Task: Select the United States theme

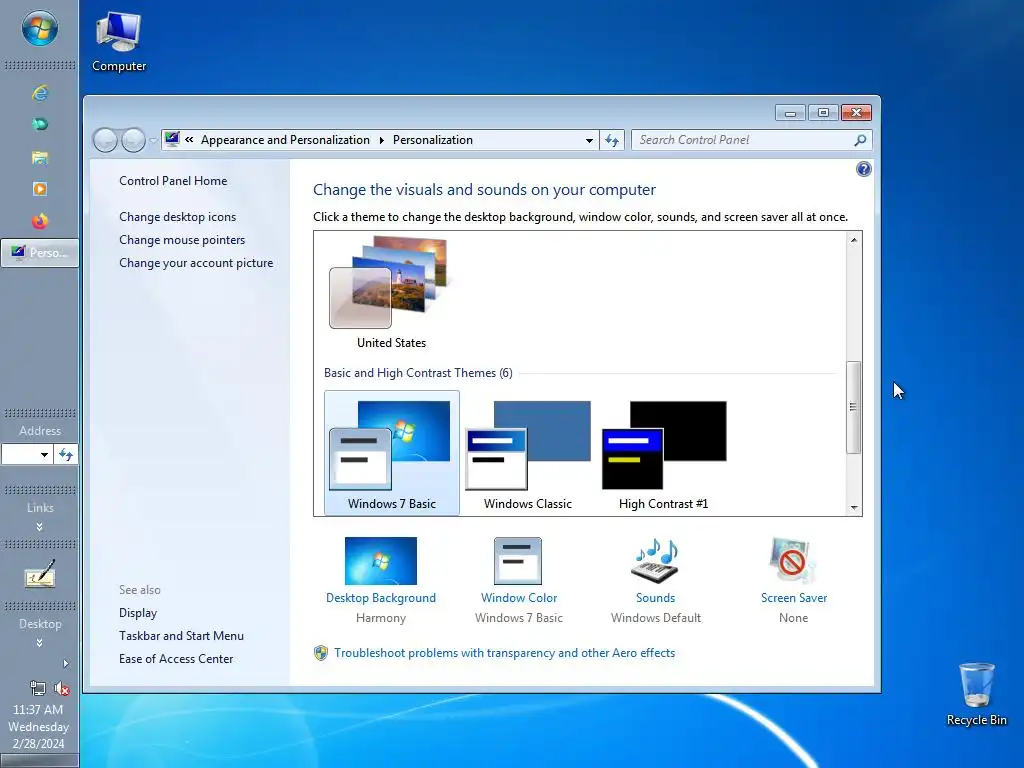Action: [x=391, y=293]
